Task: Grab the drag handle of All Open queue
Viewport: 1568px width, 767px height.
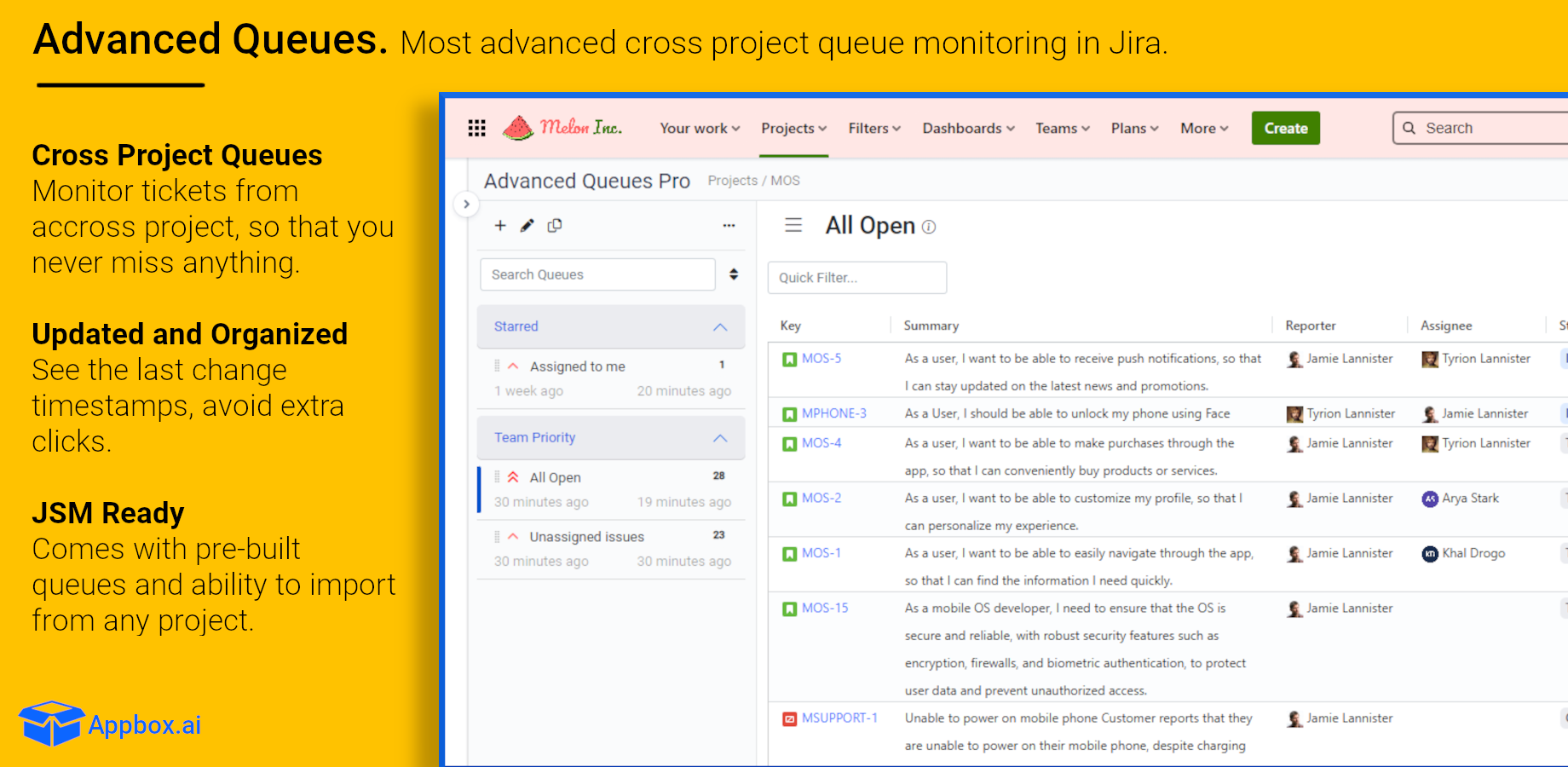Action: coord(497,477)
